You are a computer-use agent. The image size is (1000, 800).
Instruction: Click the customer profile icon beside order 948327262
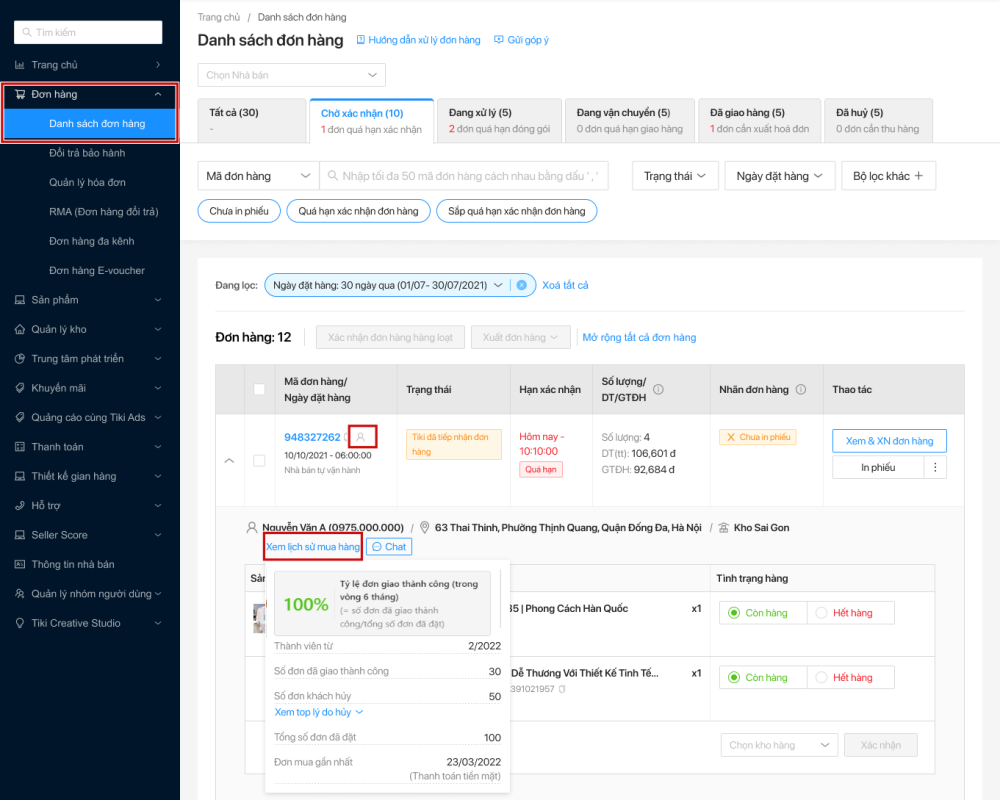[x=361, y=437]
